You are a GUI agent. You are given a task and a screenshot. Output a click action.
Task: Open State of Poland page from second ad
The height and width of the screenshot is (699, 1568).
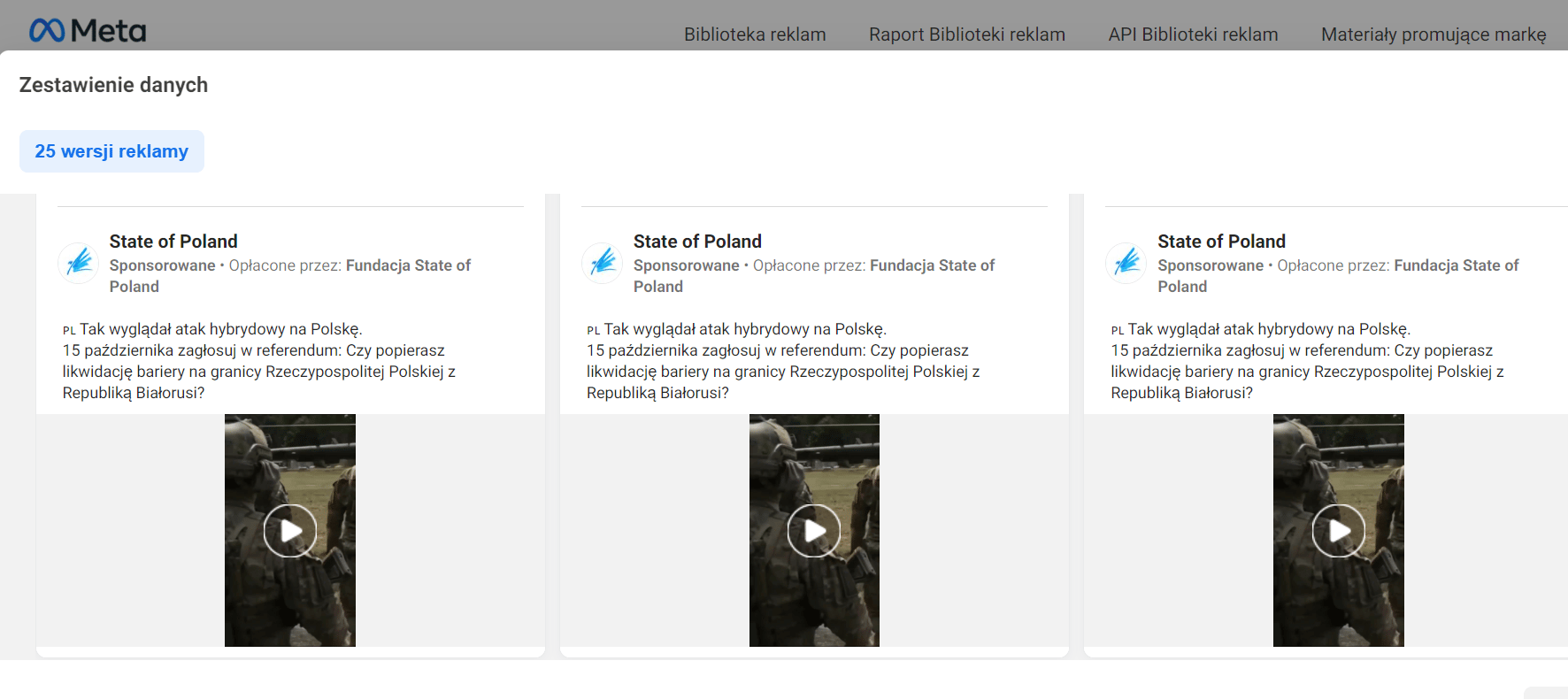click(x=697, y=242)
